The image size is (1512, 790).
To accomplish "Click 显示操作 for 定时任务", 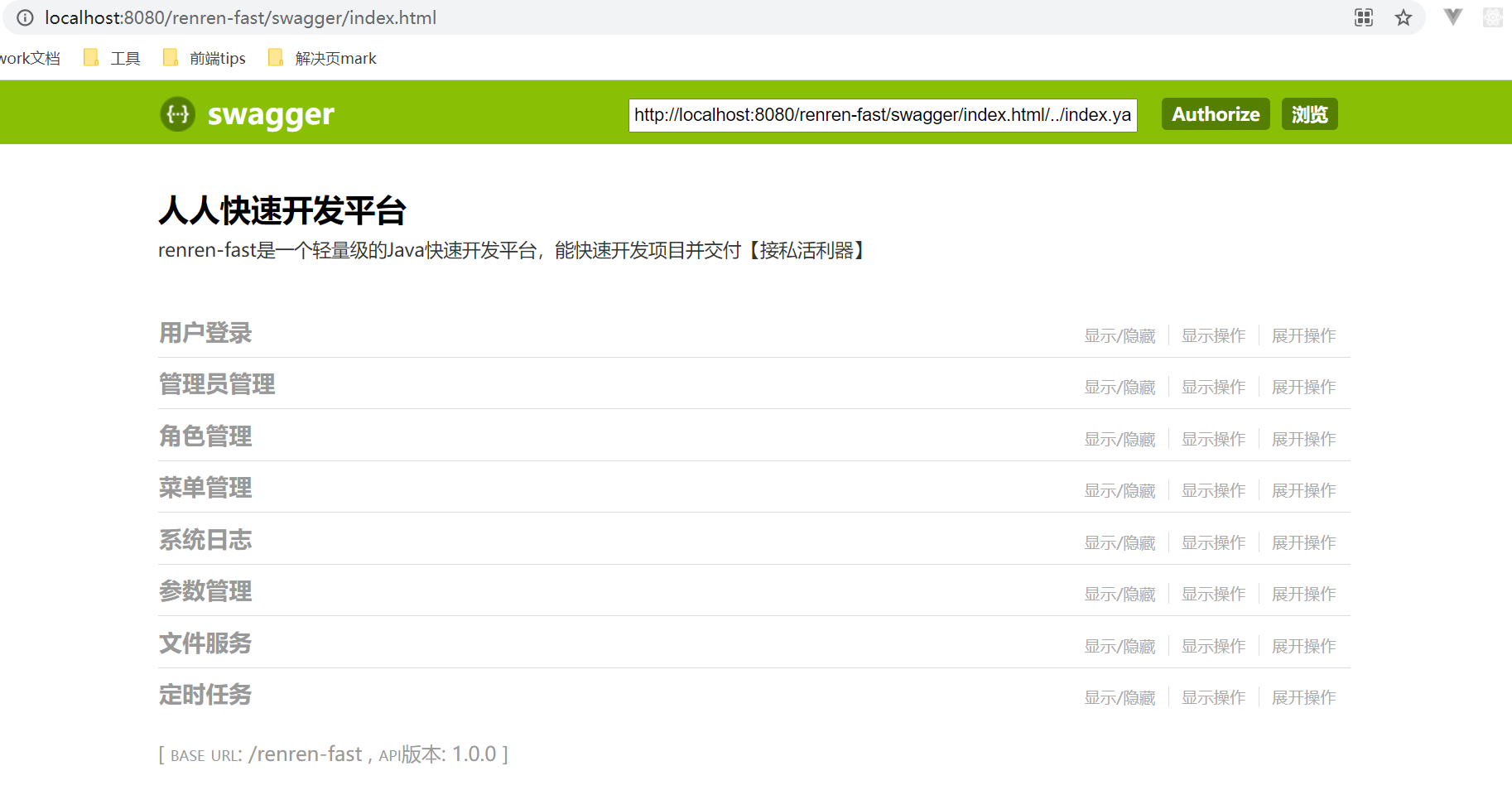I will pyautogui.click(x=1214, y=697).
